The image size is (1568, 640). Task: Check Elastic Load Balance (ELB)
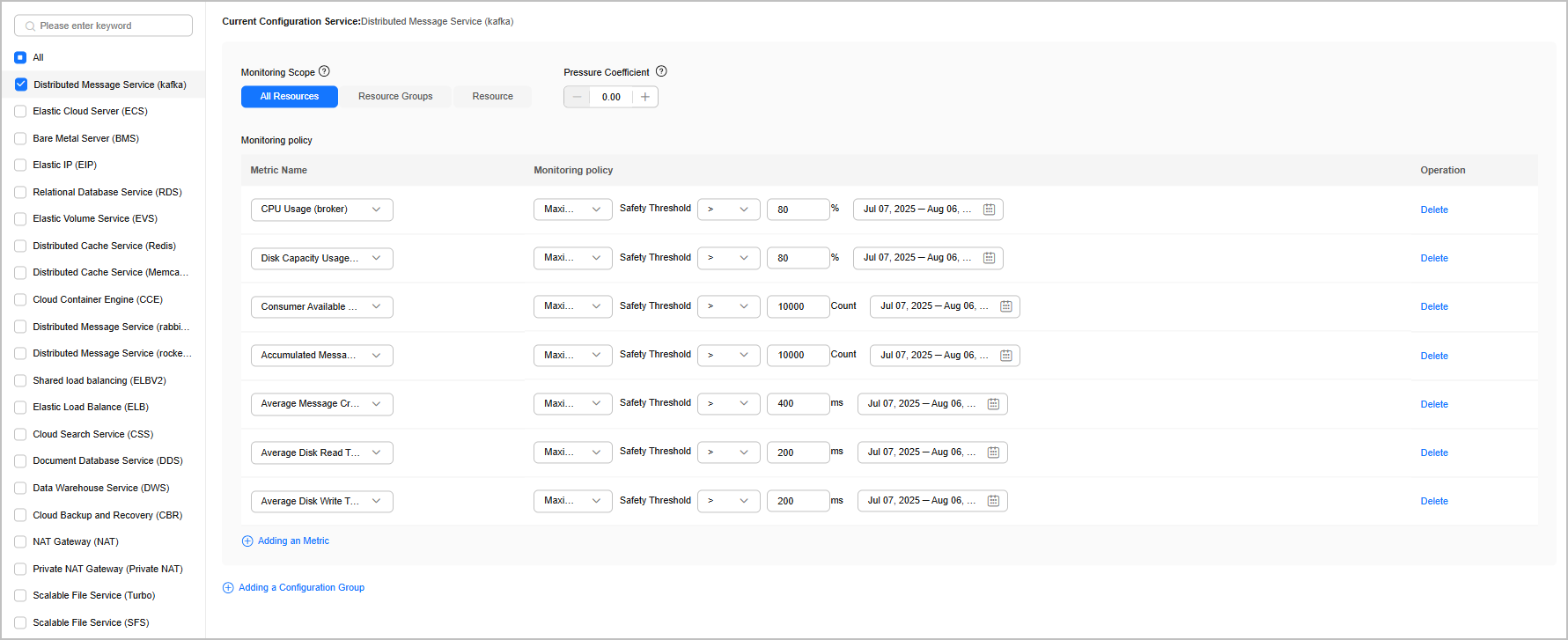[20, 407]
